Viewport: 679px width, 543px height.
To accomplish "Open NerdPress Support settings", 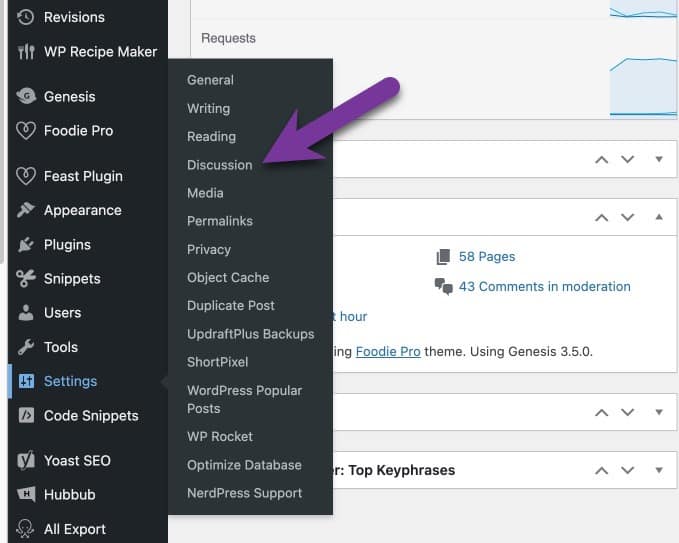I will click(245, 493).
